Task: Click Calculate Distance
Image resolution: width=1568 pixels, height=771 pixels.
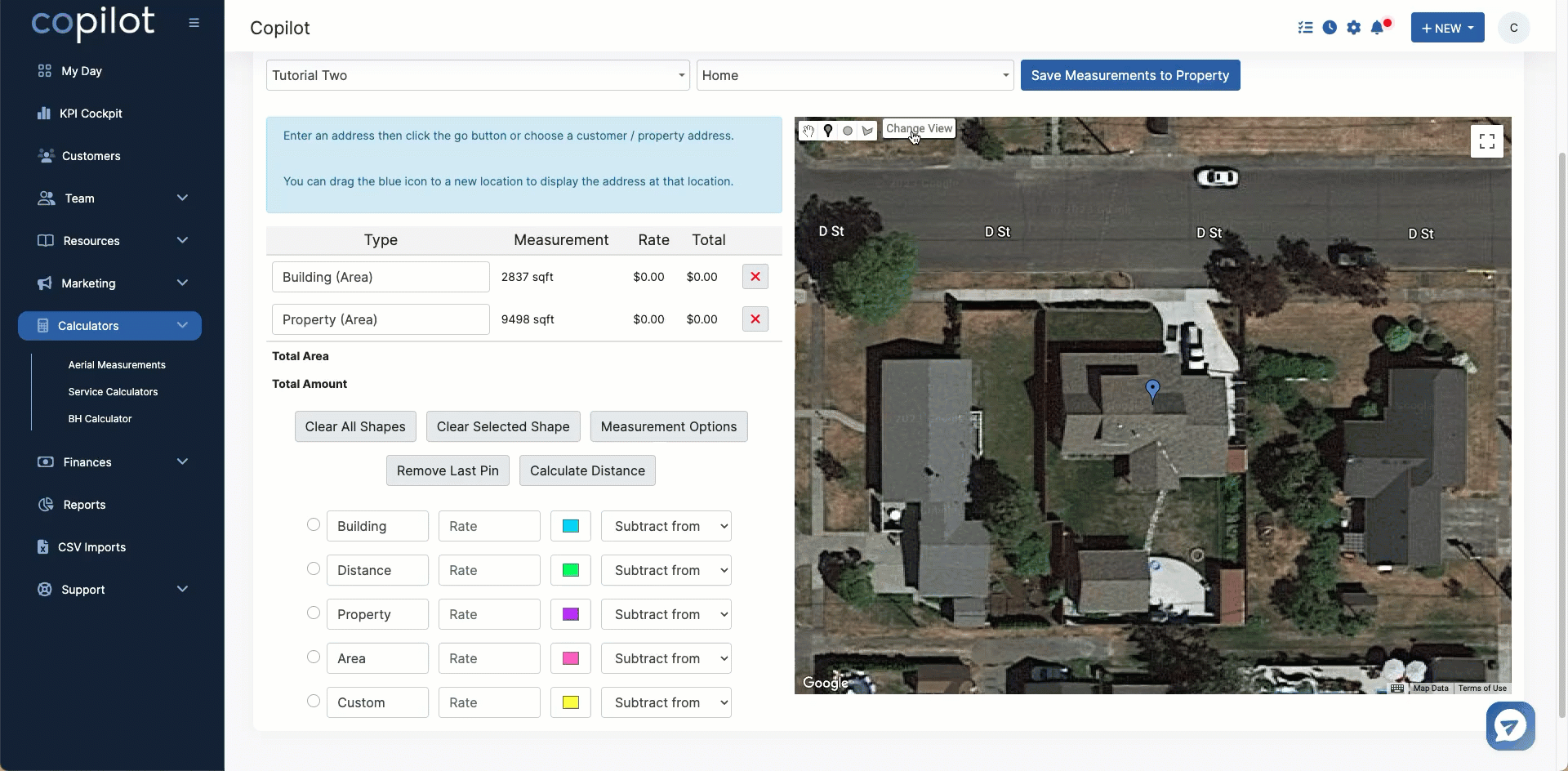Action: pyautogui.click(x=587, y=470)
